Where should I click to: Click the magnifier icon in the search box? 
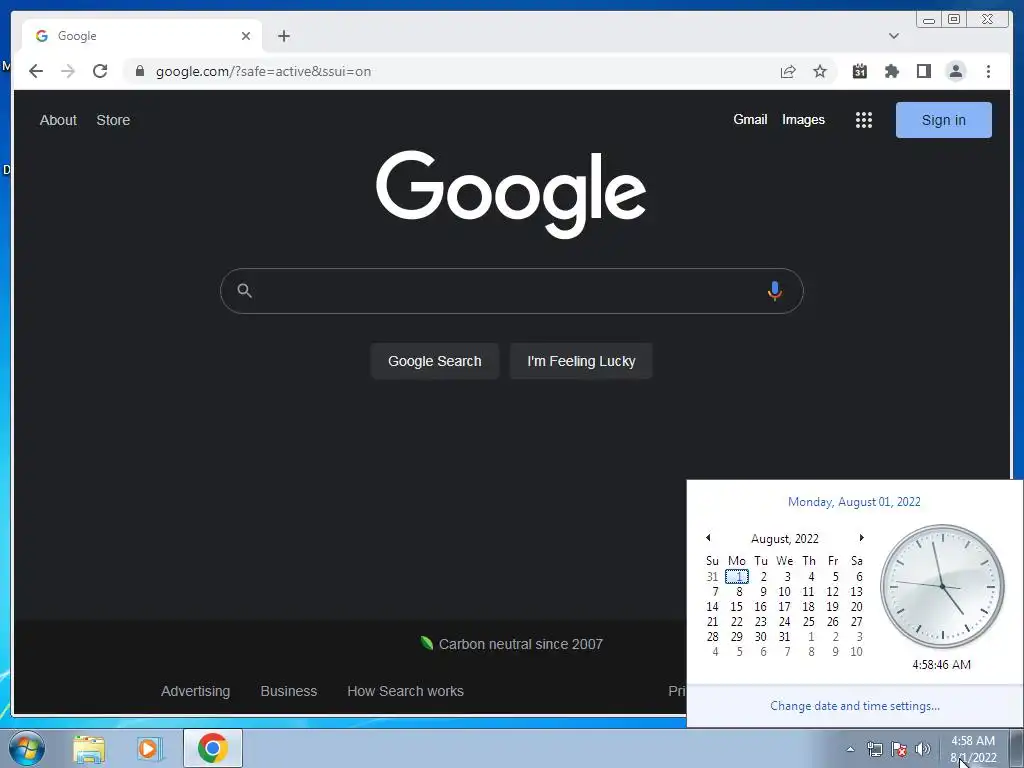245,291
